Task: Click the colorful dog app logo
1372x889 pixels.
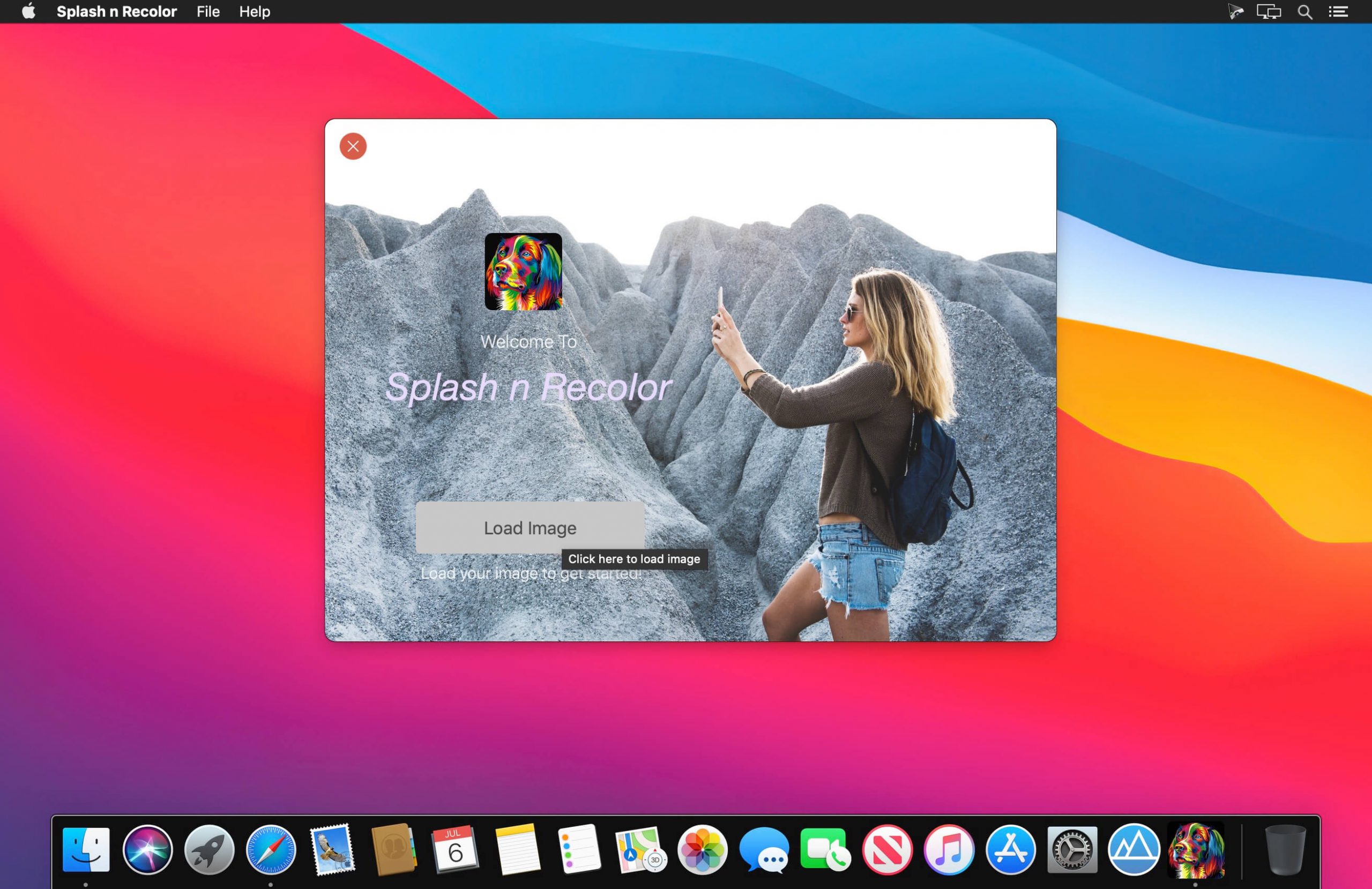Action: 523,272
